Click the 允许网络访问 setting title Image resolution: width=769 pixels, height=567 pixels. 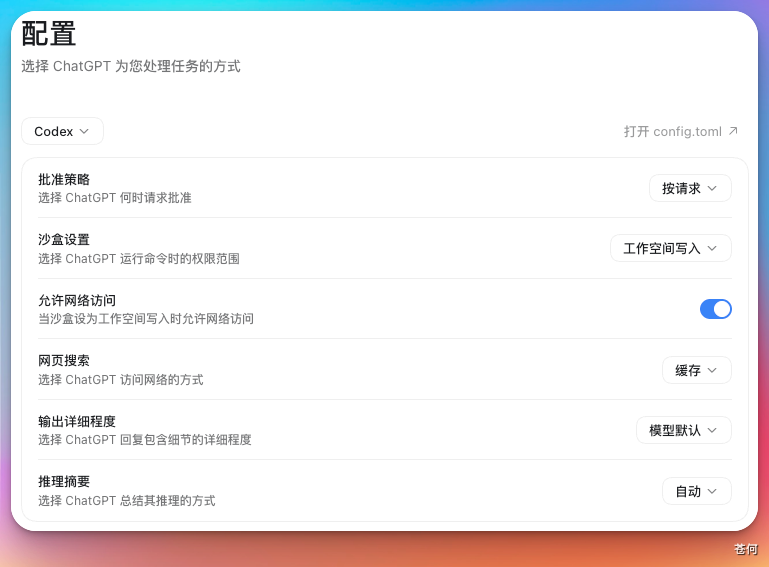[77, 300]
